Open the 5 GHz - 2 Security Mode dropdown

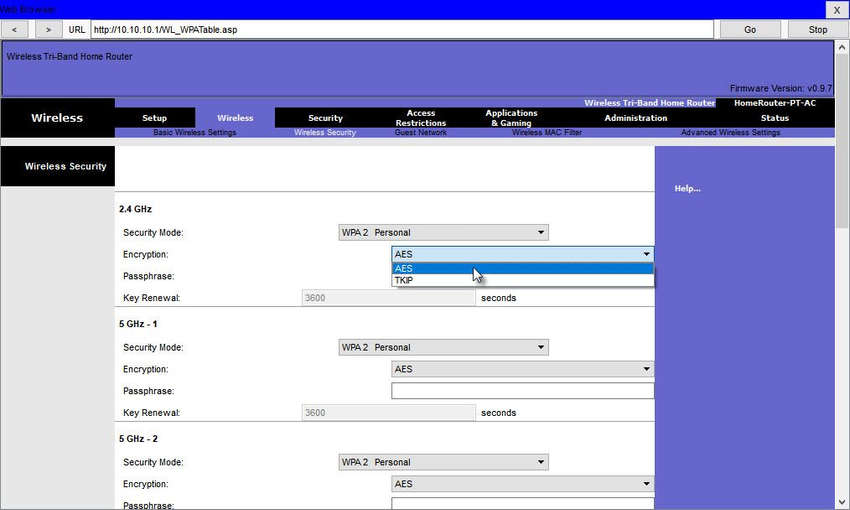pos(443,462)
